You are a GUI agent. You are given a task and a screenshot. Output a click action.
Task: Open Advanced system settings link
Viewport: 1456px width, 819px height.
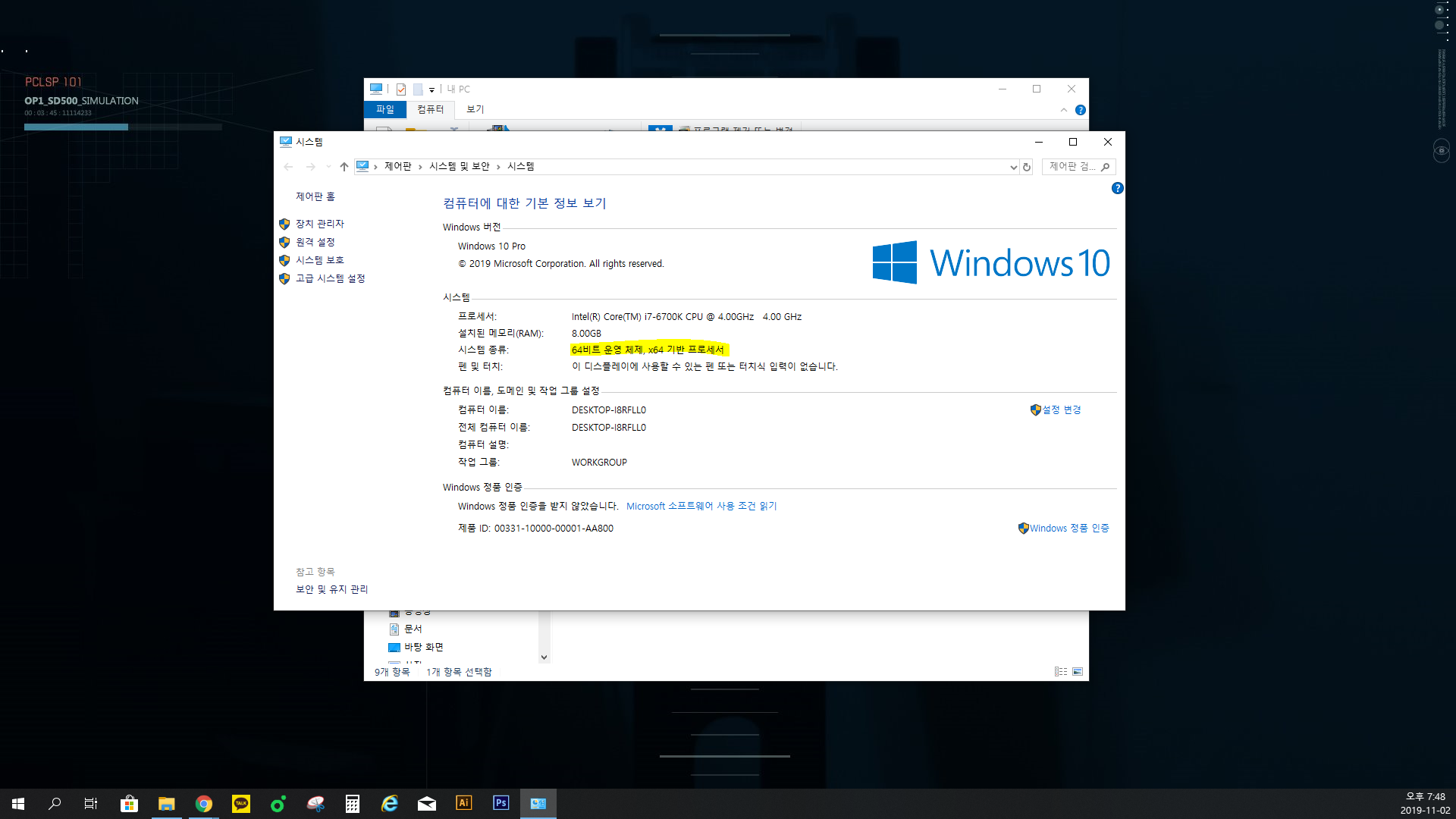[330, 278]
